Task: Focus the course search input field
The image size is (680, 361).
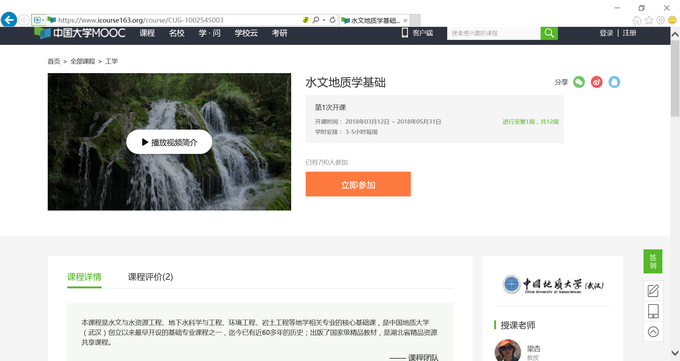Action: click(494, 33)
